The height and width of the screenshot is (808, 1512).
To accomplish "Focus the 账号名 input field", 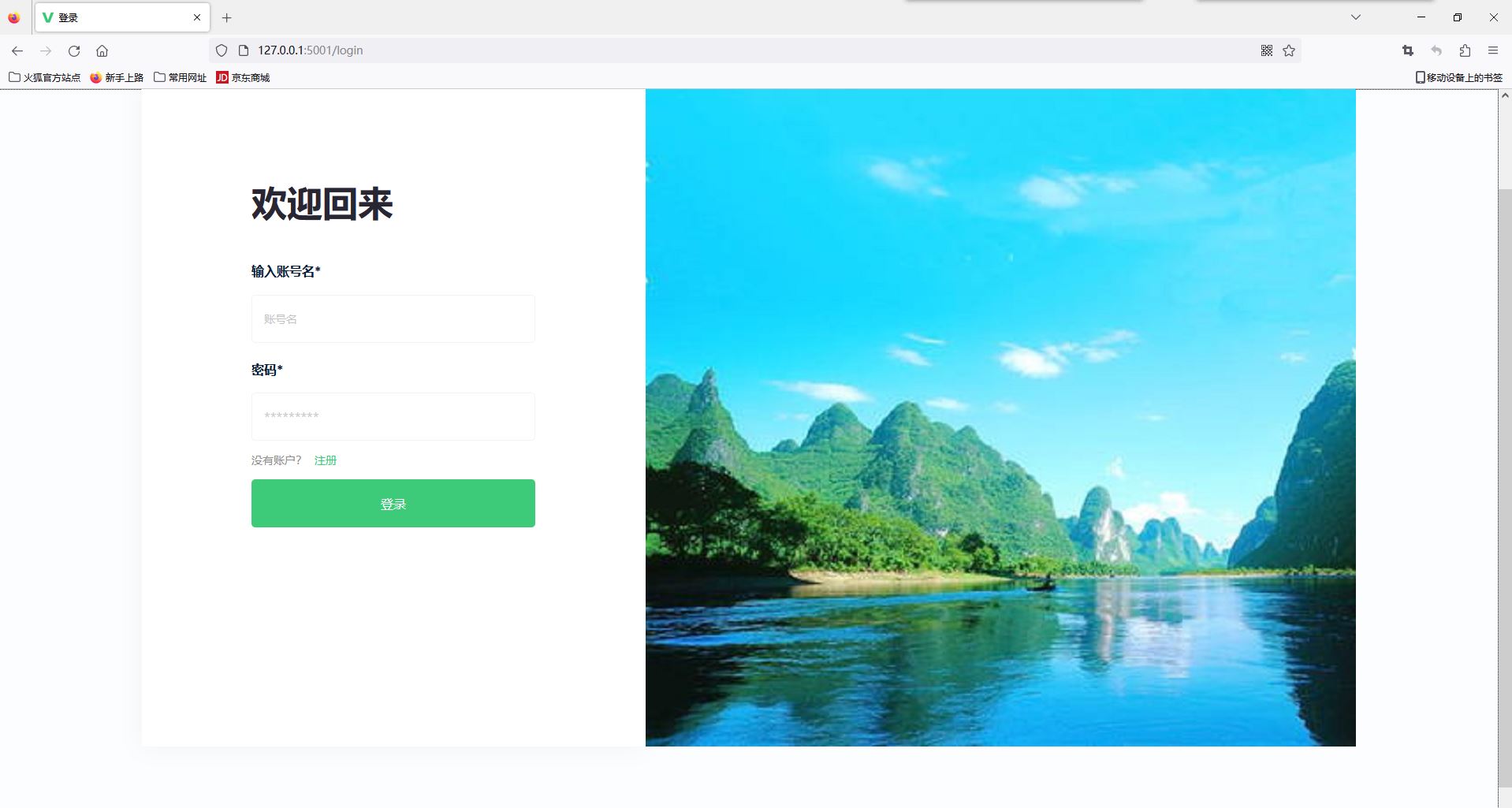I will point(393,318).
